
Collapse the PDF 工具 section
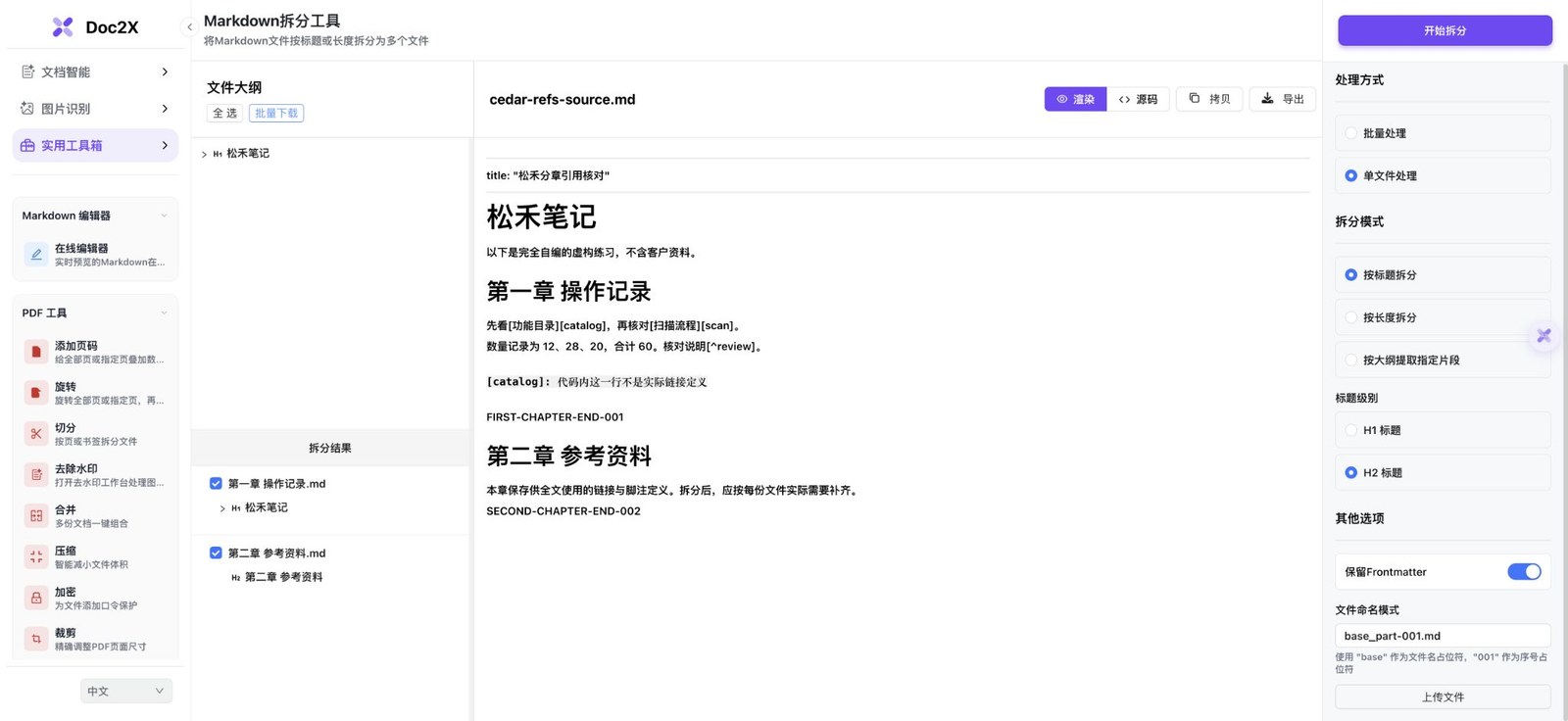click(164, 313)
